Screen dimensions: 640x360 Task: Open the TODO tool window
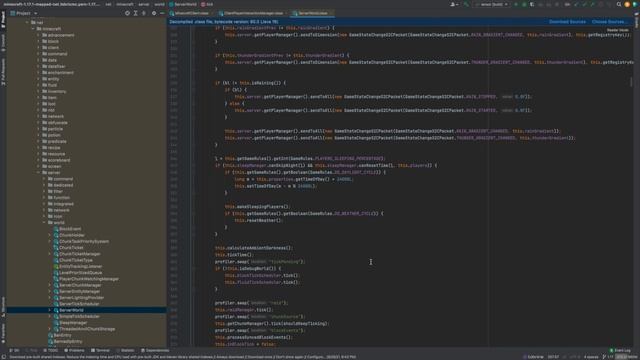click(51, 351)
